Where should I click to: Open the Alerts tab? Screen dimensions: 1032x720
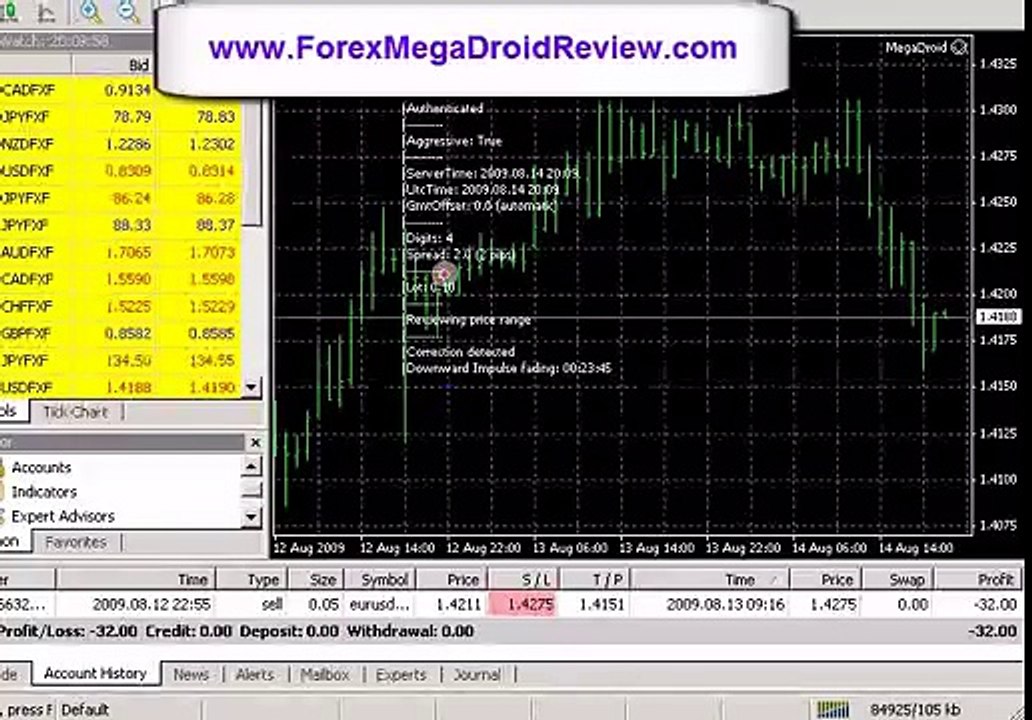click(x=255, y=675)
